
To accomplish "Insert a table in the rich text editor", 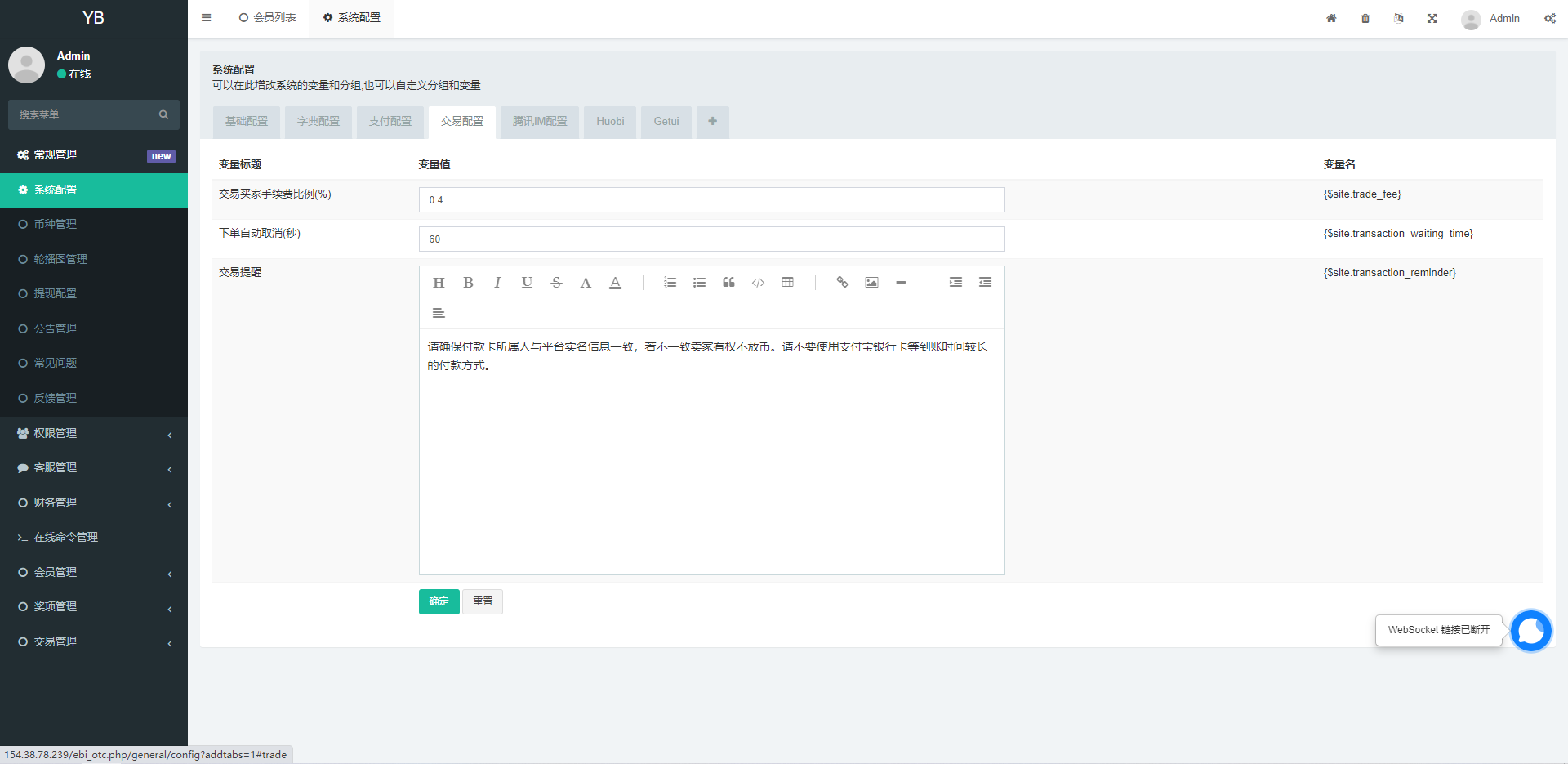I will 787,283.
